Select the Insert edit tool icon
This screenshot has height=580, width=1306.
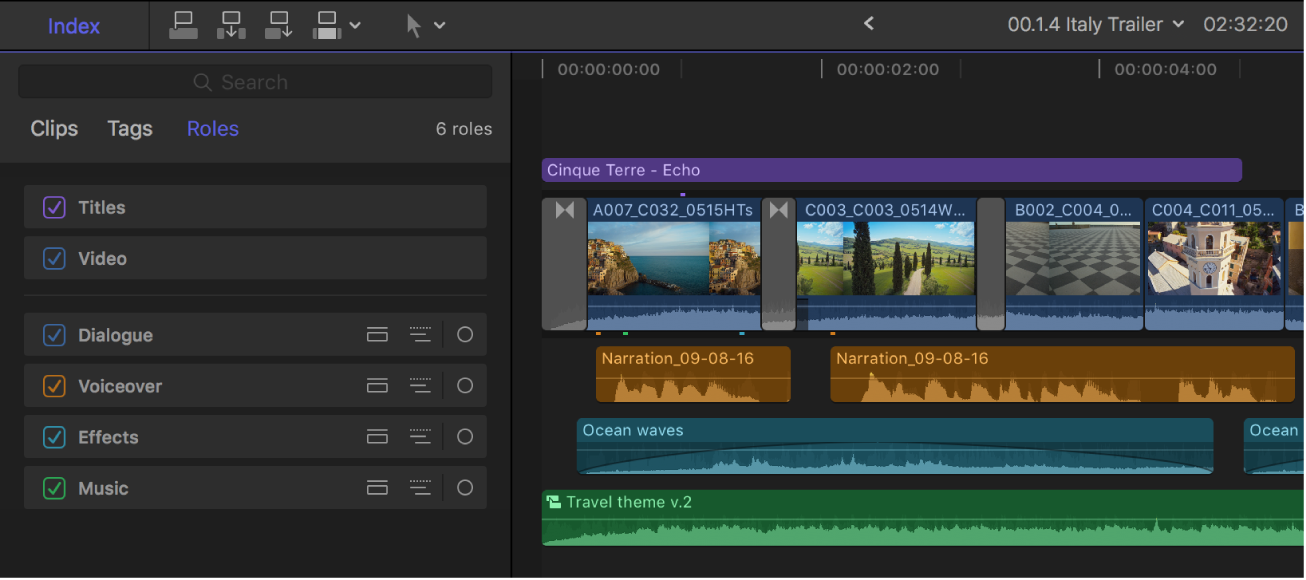click(x=231, y=24)
